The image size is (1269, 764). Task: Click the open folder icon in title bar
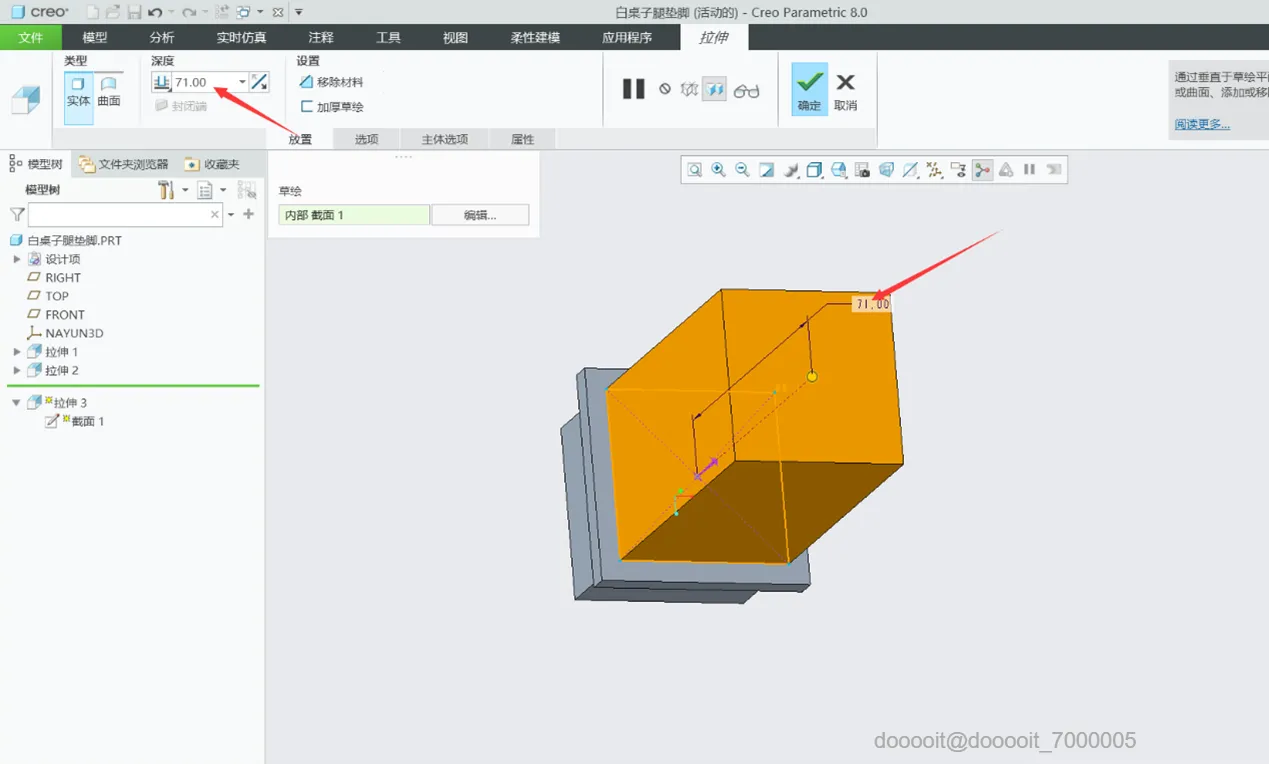(113, 12)
